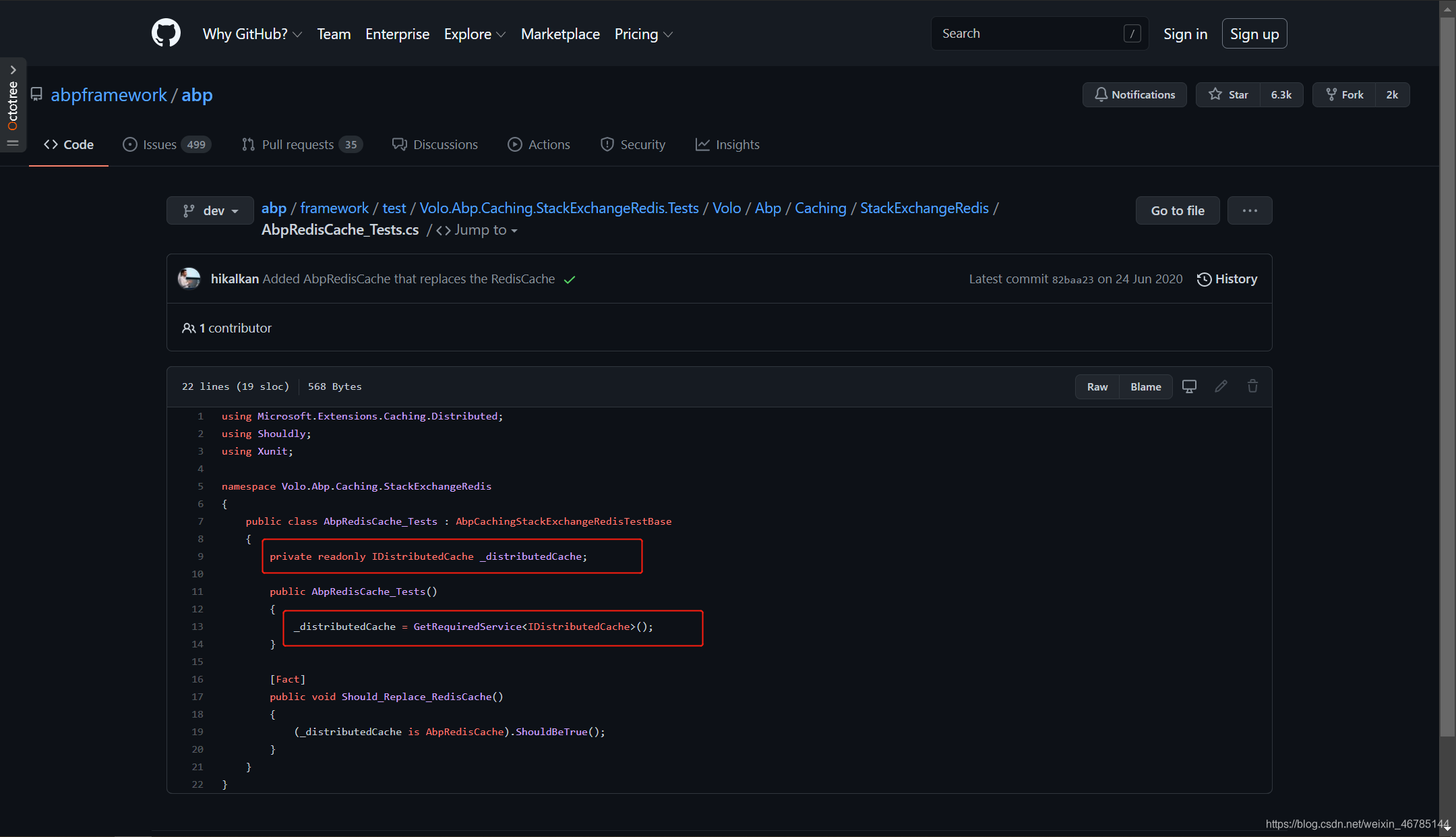
Task: Expand the Why GitHub? menu
Action: [x=252, y=34]
